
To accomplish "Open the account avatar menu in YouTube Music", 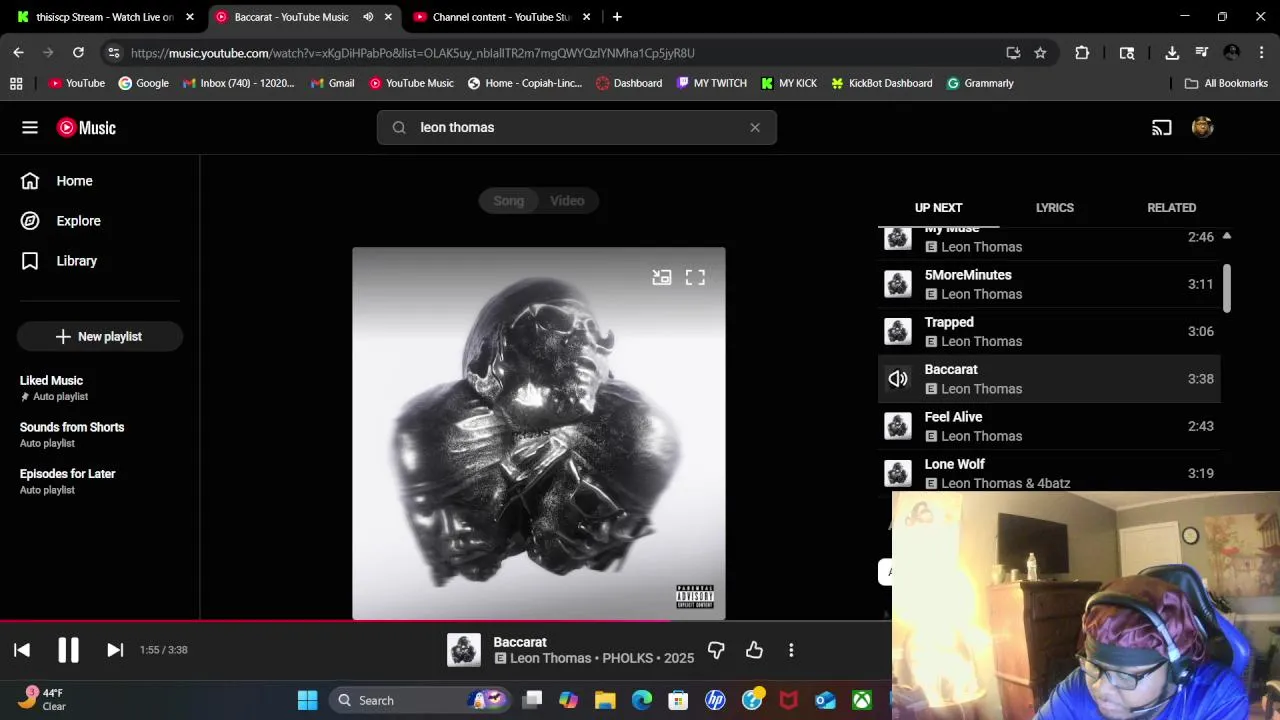I will coord(1202,127).
